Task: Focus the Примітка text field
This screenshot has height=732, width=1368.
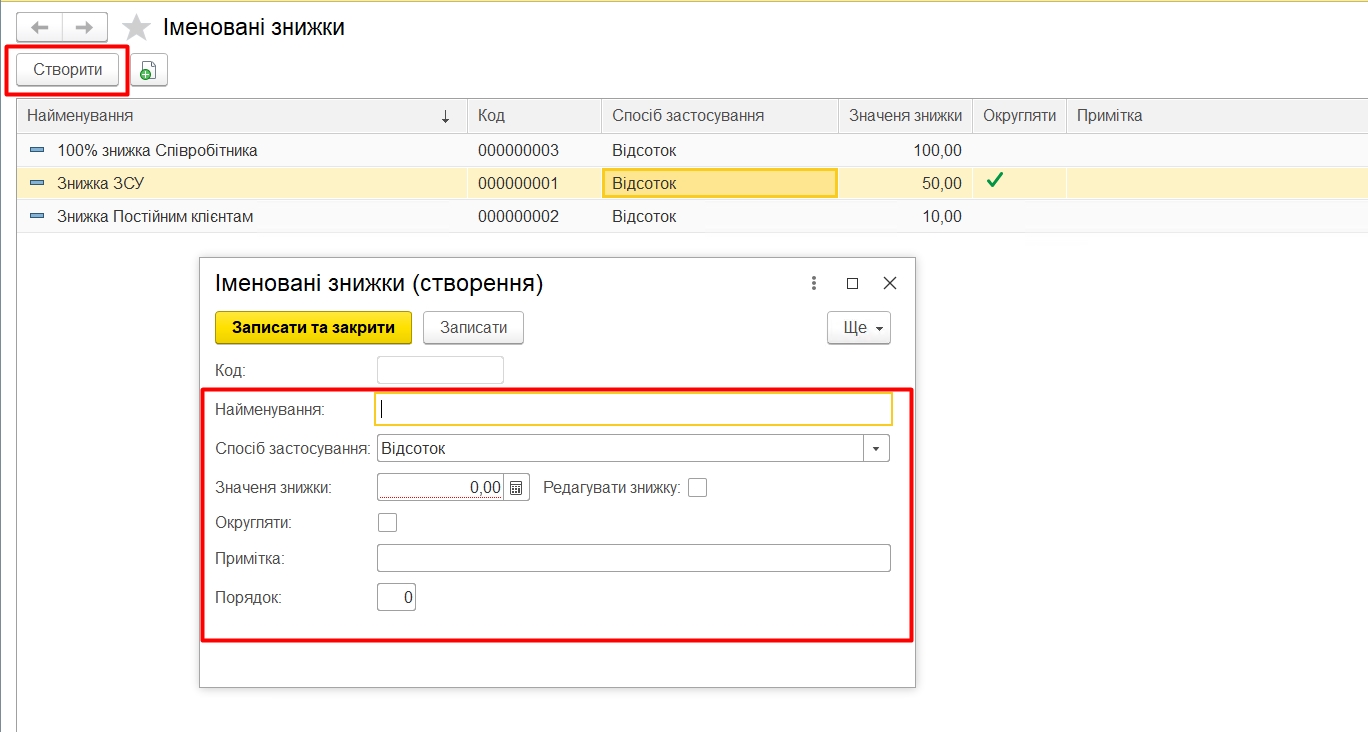Action: [633, 558]
